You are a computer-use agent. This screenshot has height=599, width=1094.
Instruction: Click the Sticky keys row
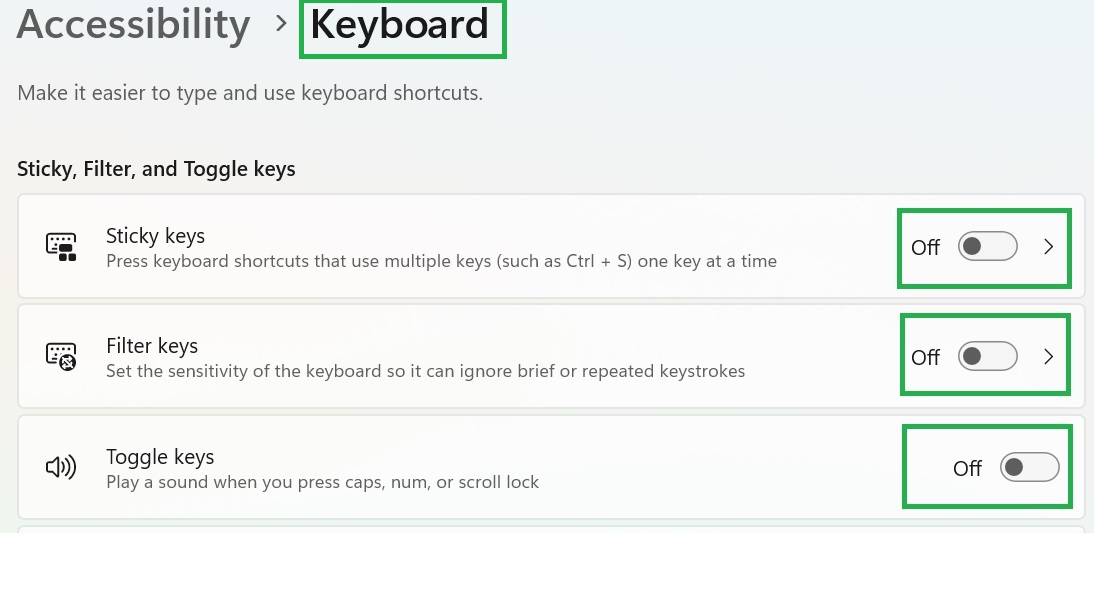pyautogui.click(x=450, y=246)
